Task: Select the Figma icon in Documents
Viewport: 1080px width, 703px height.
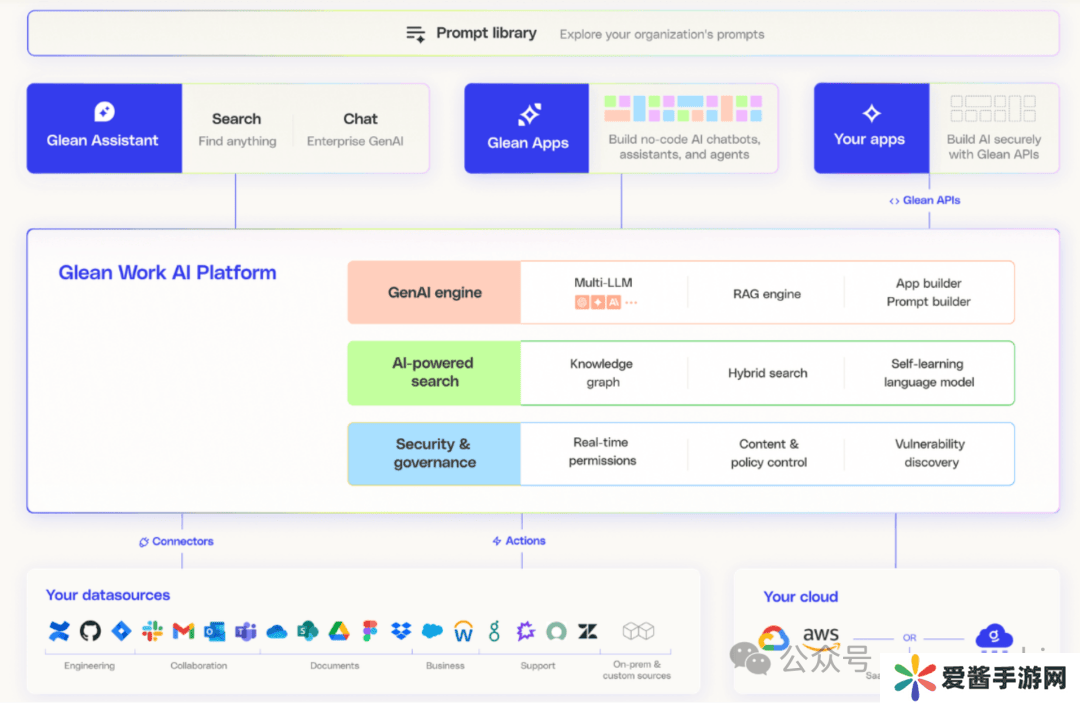Action: 370,631
